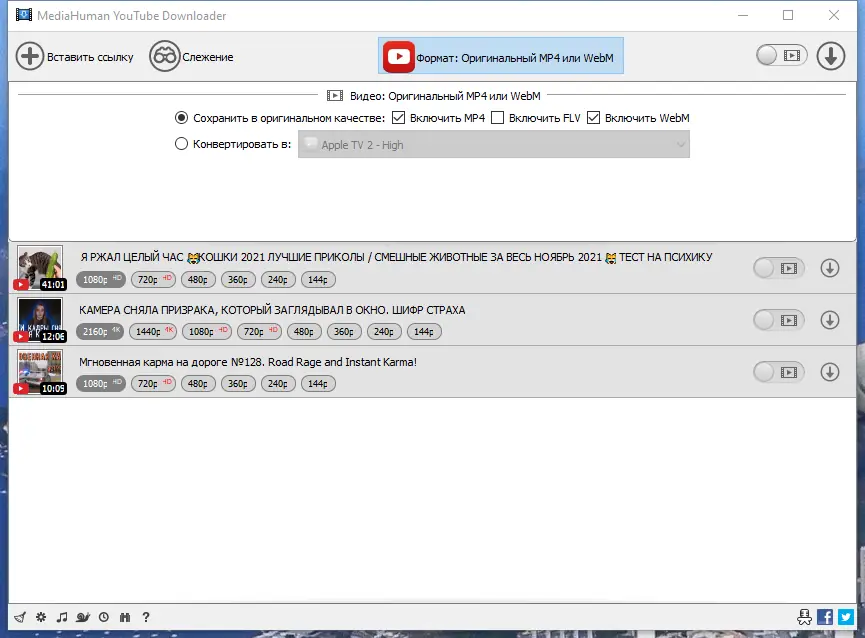Click title Я РЖАЛ ЦЕЛЫЙ ЧАС КОШКИ 2021
This screenshot has height=638, width=865.
click(x=396, y=257)
